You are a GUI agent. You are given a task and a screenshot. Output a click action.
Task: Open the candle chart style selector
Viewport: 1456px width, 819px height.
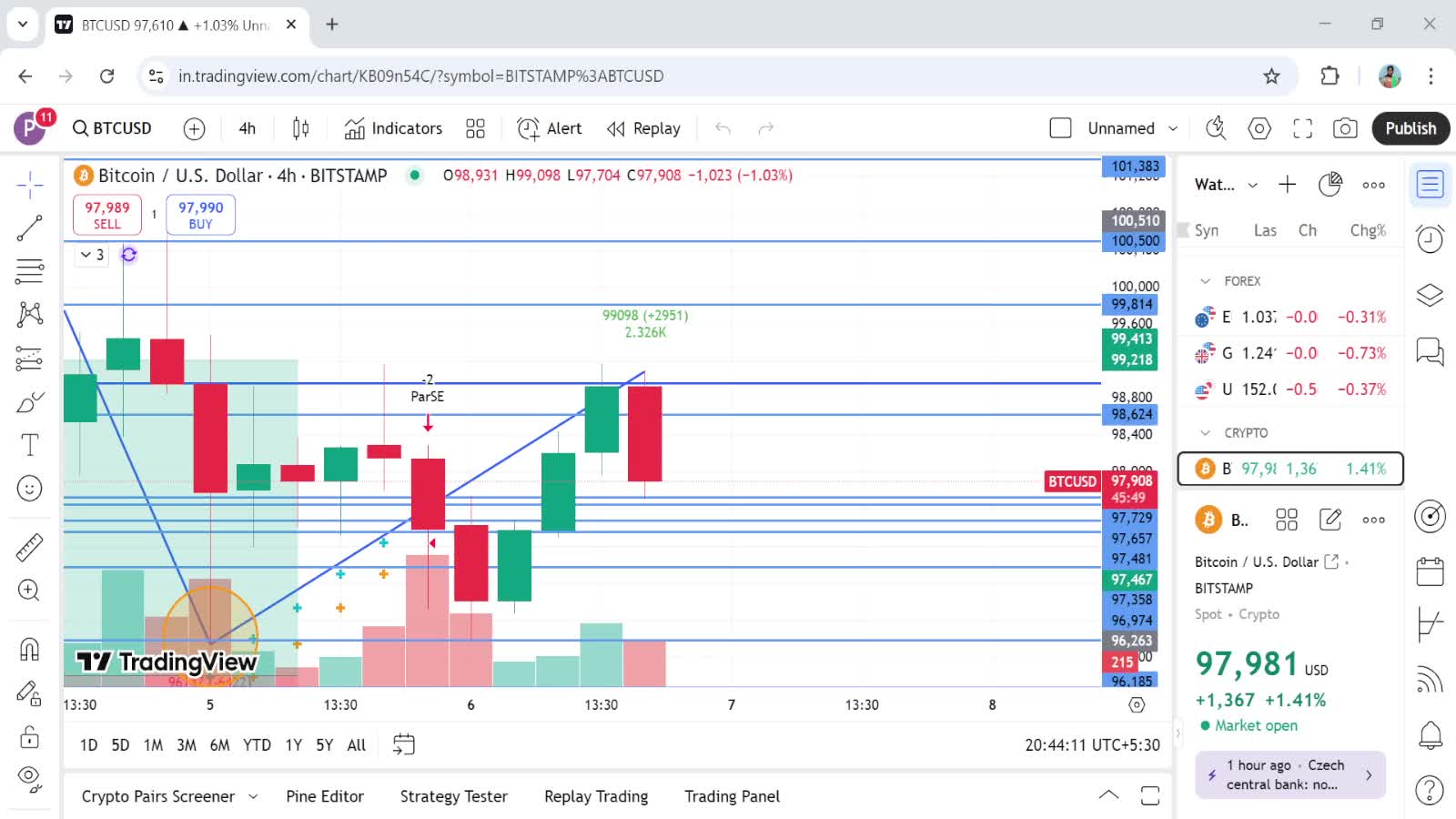(301, 128)
